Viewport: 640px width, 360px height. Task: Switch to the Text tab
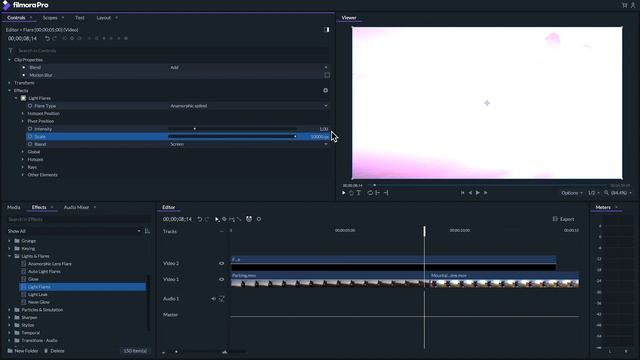80,18
